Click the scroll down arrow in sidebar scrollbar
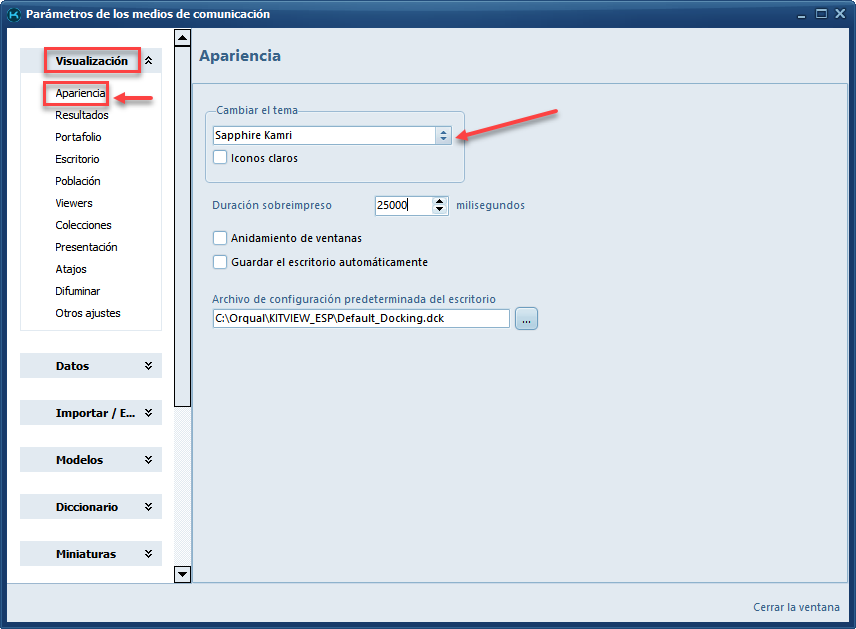Viewport: 856px width, 629px height. [x=182, y=574]
